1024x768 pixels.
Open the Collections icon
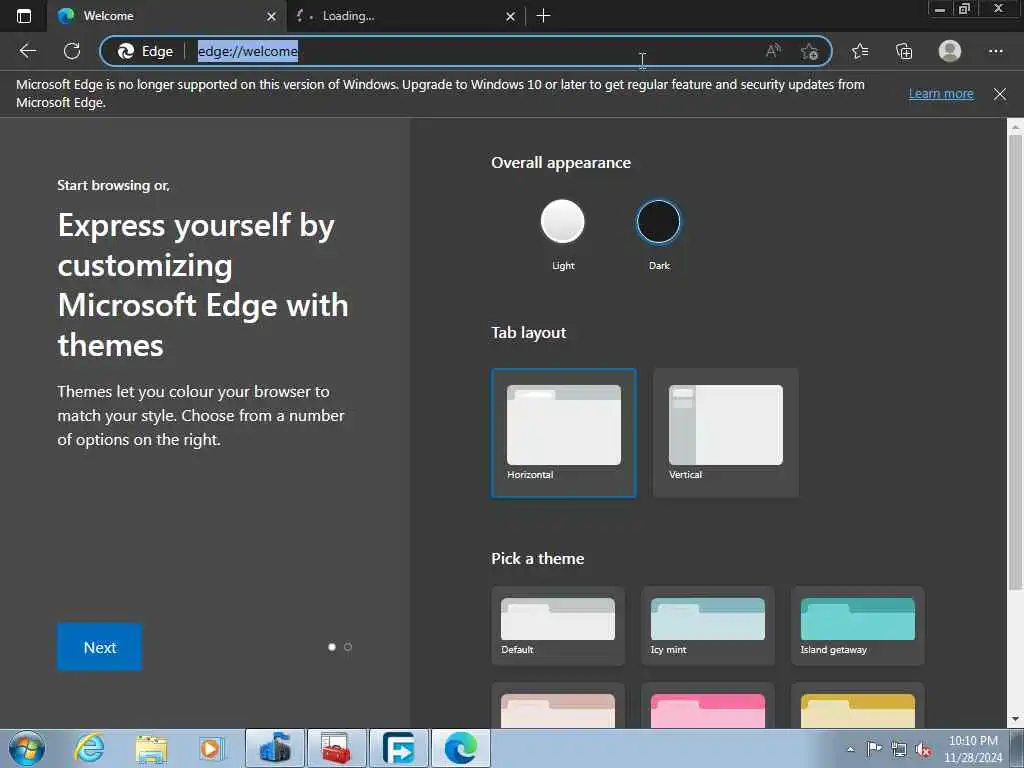tap(904, 51)
